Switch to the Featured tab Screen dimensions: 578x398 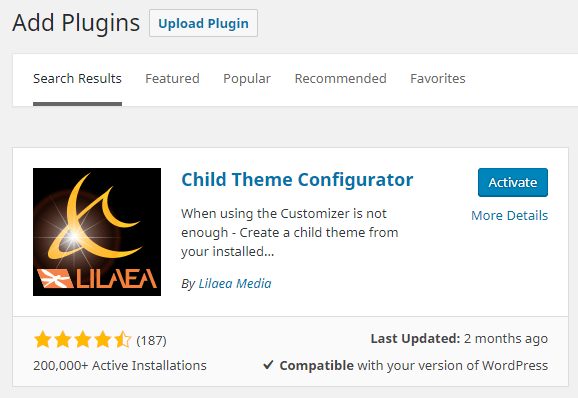(x=172, y=79)
